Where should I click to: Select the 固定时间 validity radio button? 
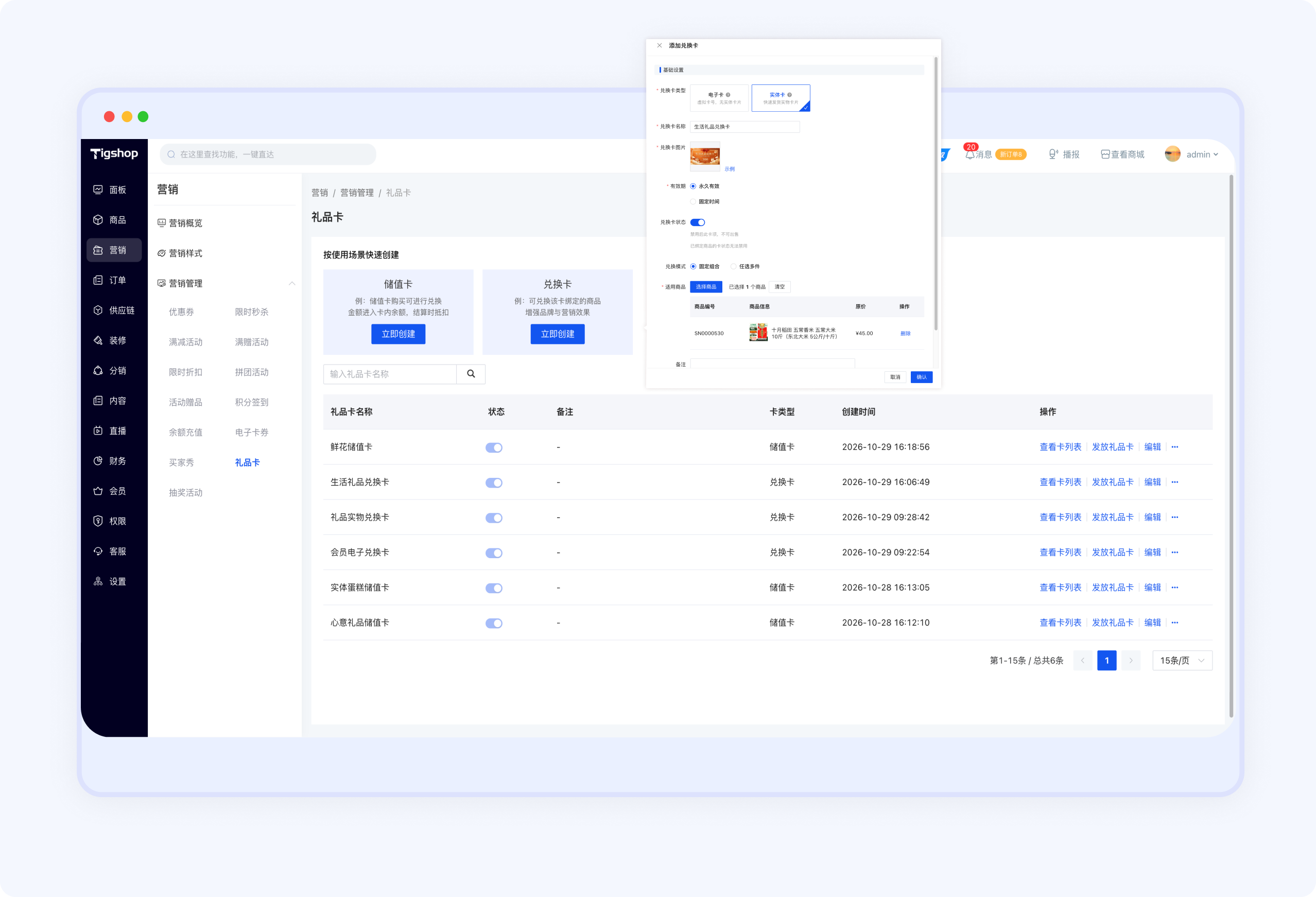click(x=693, y=202)
